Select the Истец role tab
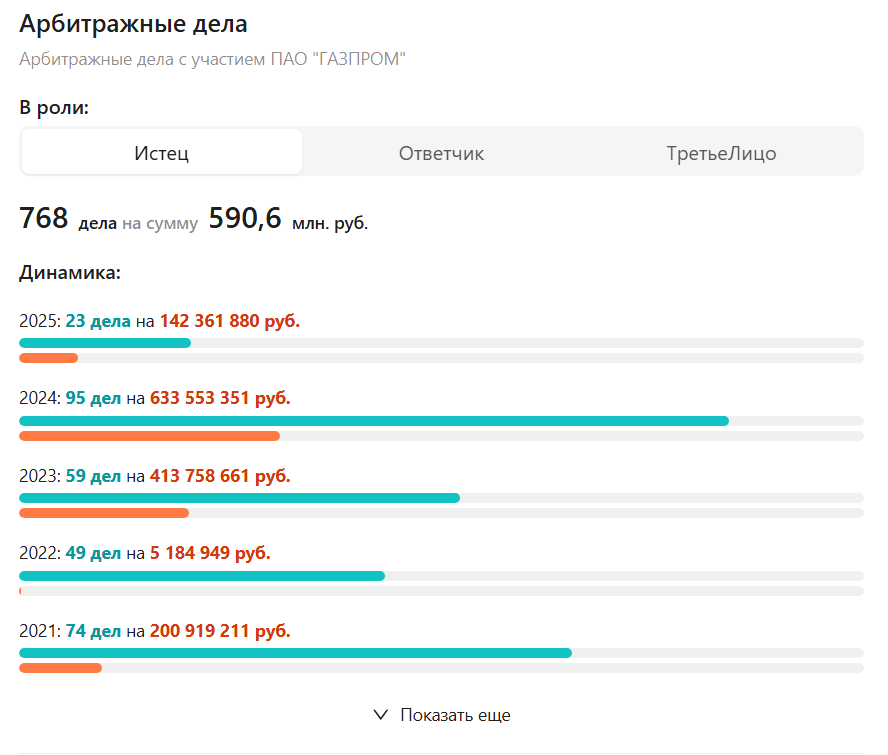This screenshot has width=888, height=755. pos(162,153)
